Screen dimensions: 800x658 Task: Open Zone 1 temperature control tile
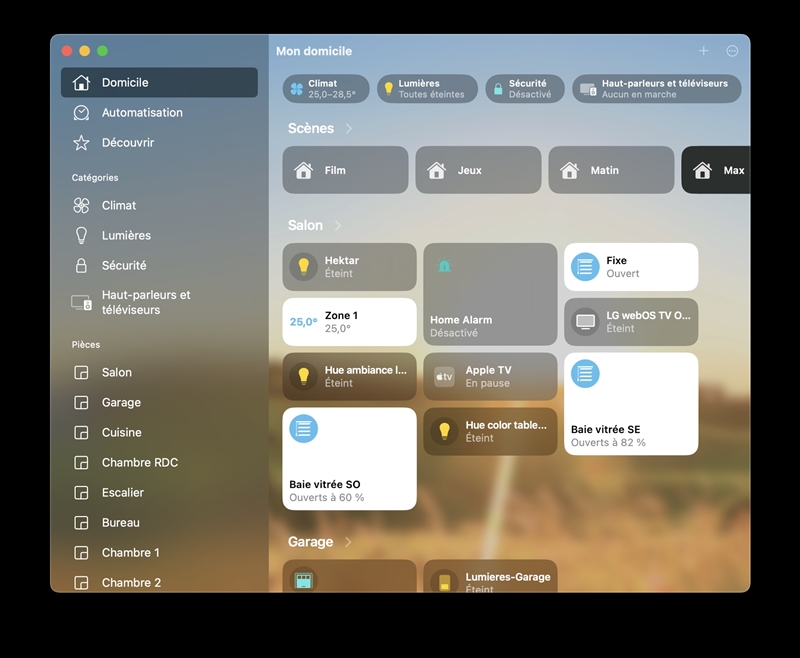click(349, 322)
